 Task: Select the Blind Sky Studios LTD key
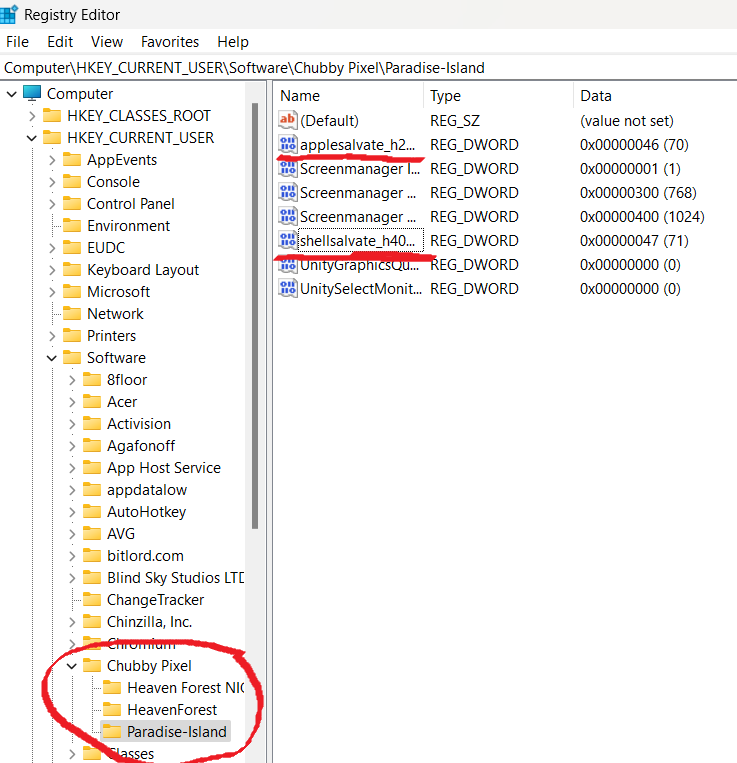click(x=175, y=578)
